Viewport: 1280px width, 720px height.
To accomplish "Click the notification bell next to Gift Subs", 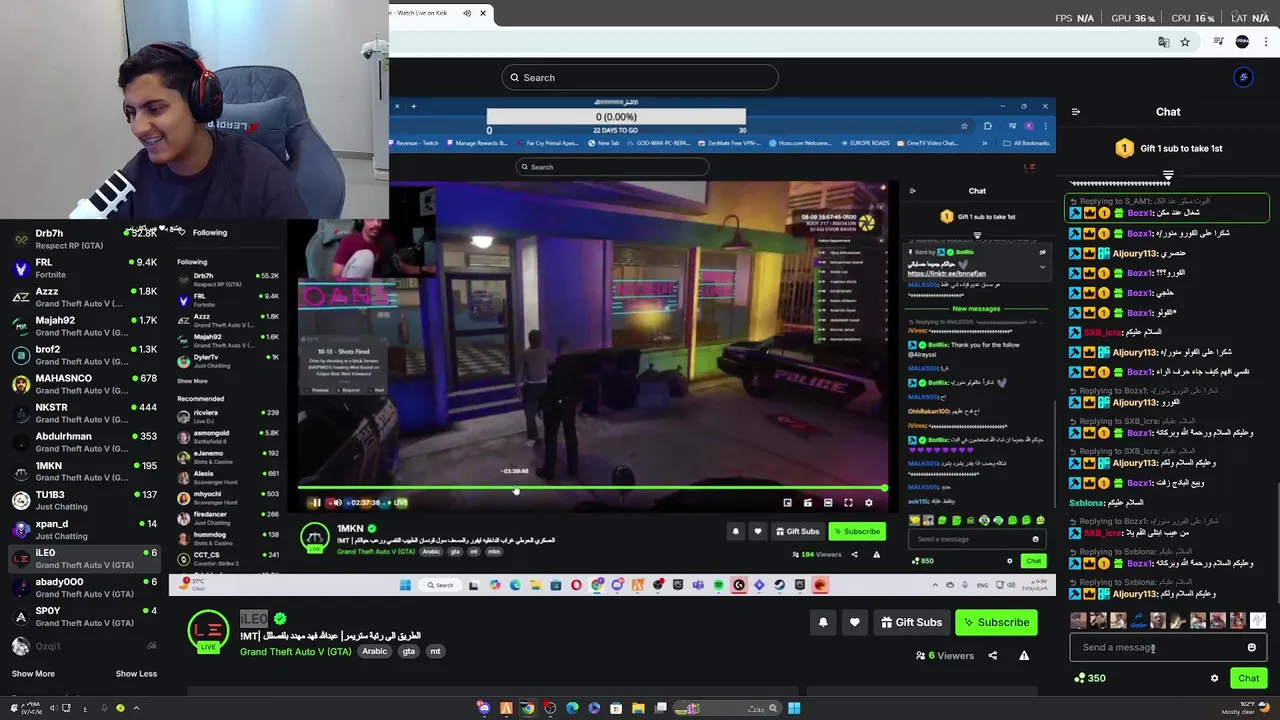I will (823, 622).
